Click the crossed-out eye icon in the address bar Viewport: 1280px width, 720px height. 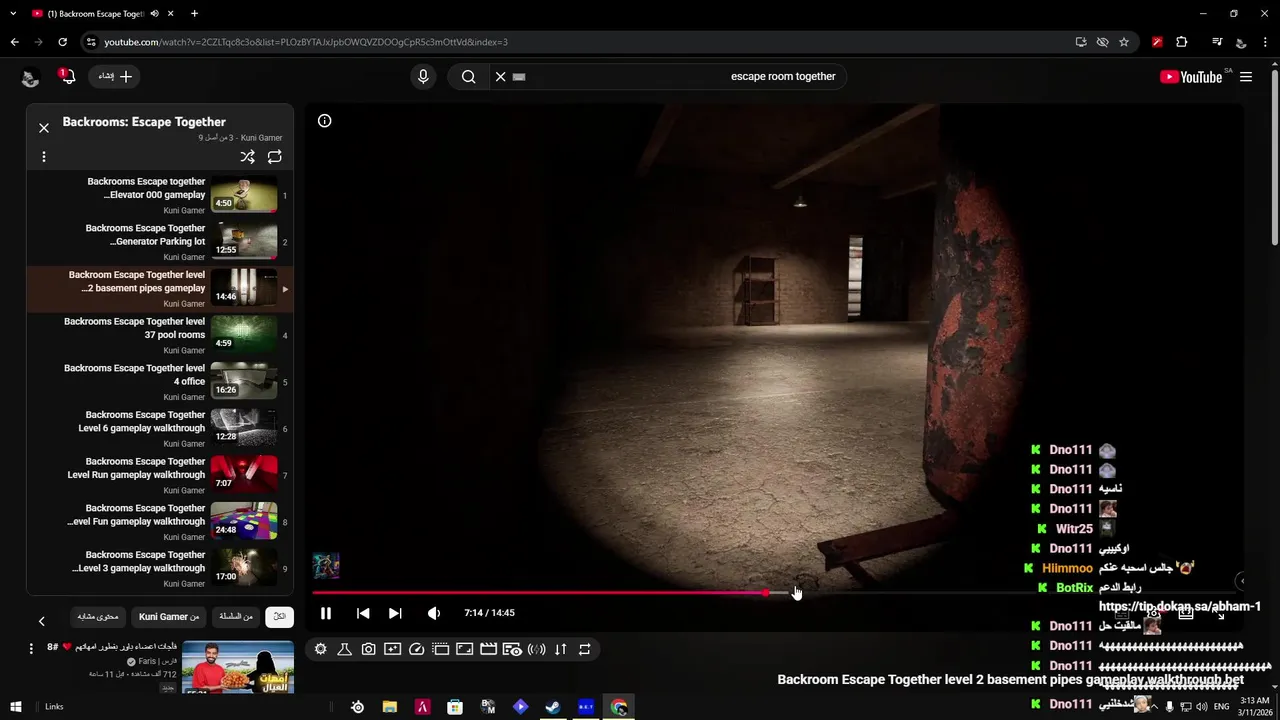tap(1102, 42)
